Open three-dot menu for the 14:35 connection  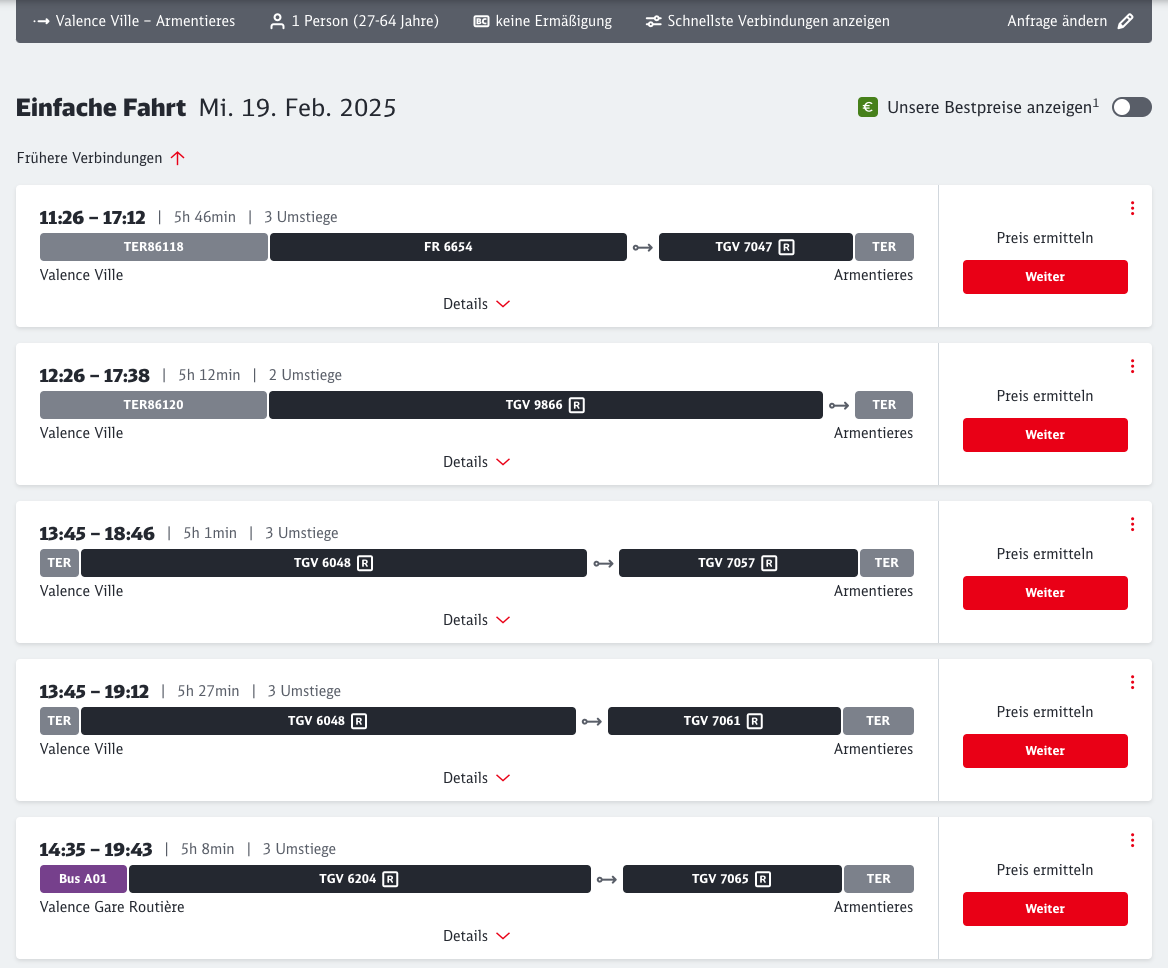(1132, 840)
